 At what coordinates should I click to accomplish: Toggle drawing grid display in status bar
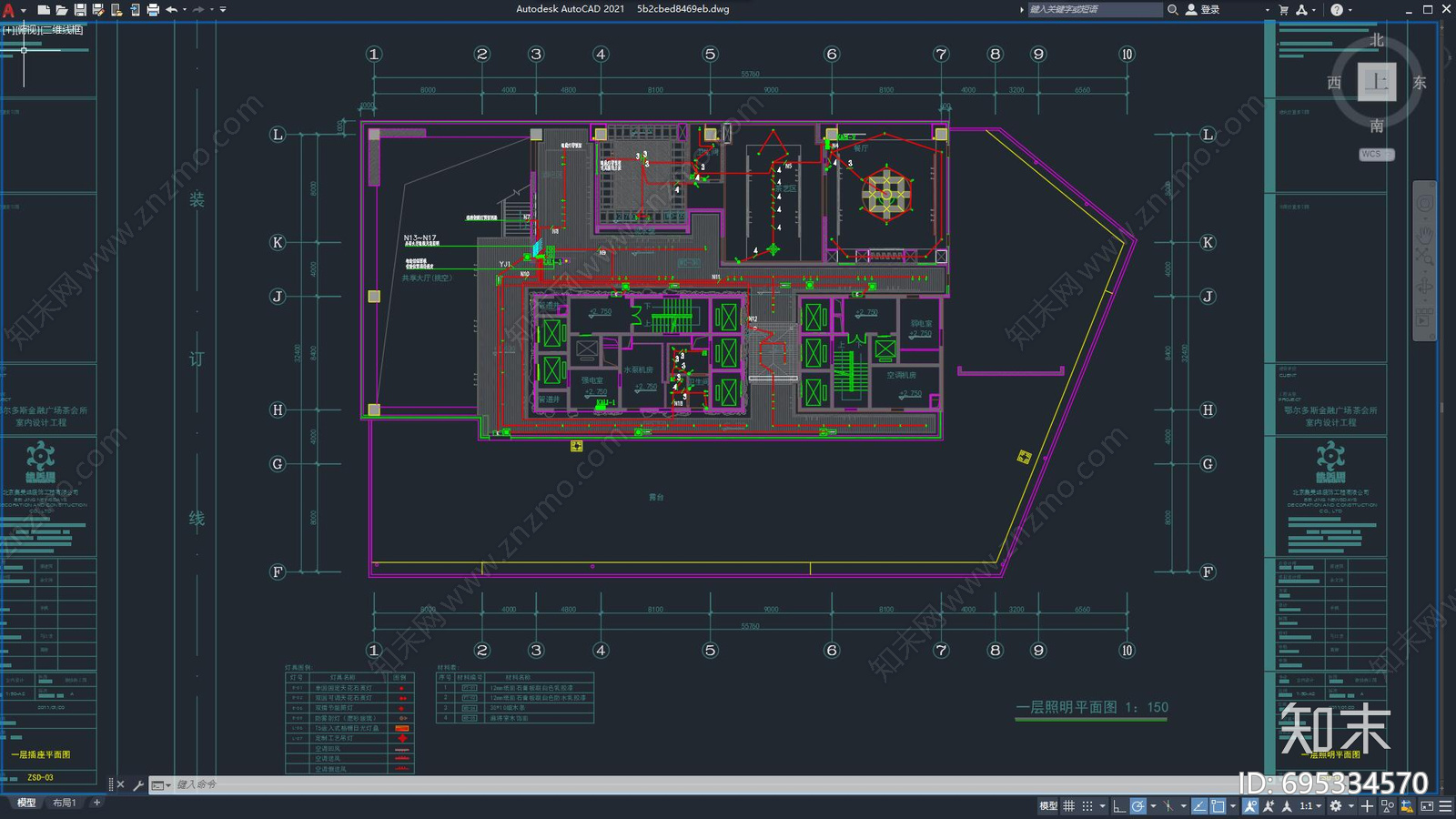(1068, 806)
